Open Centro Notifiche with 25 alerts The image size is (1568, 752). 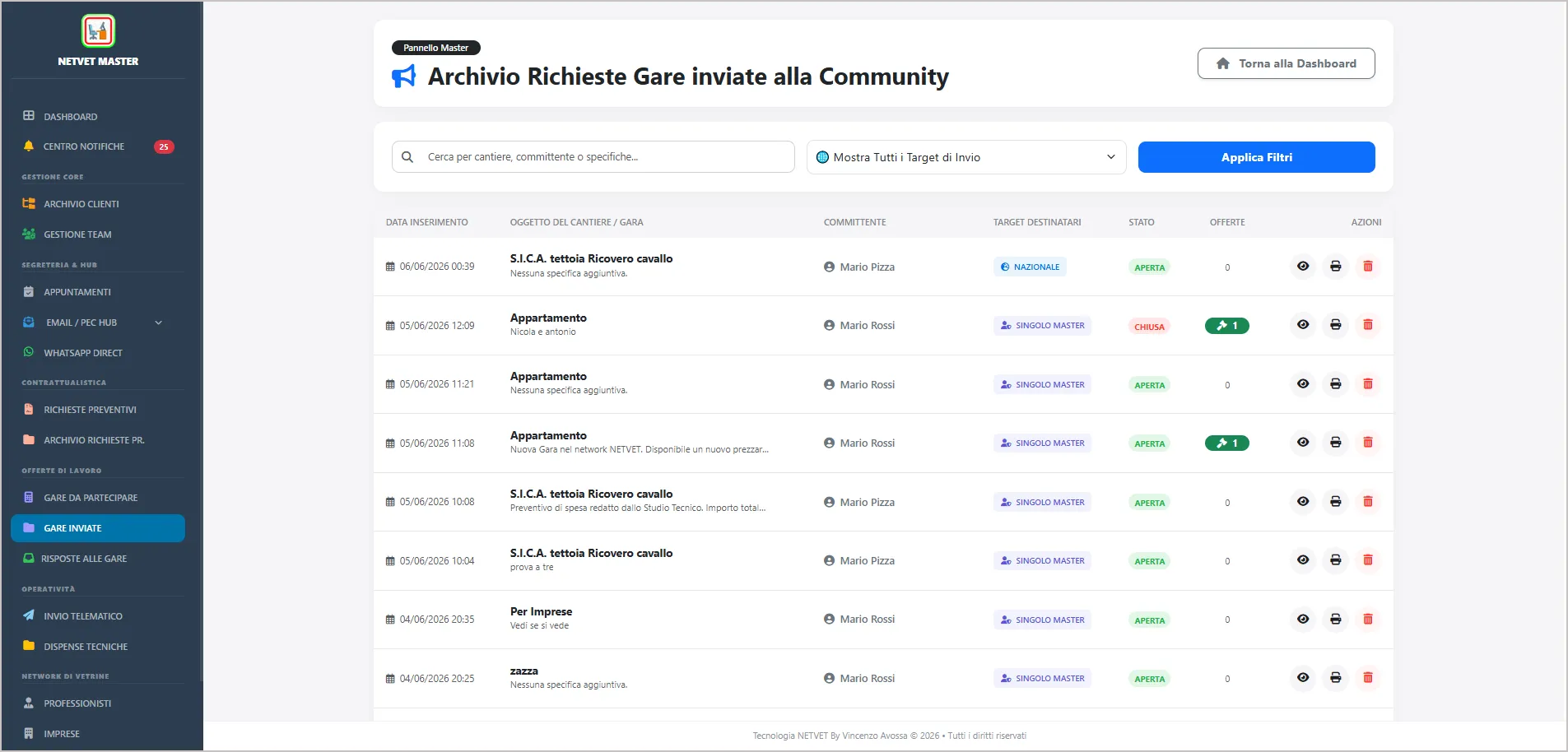[98, 146]
